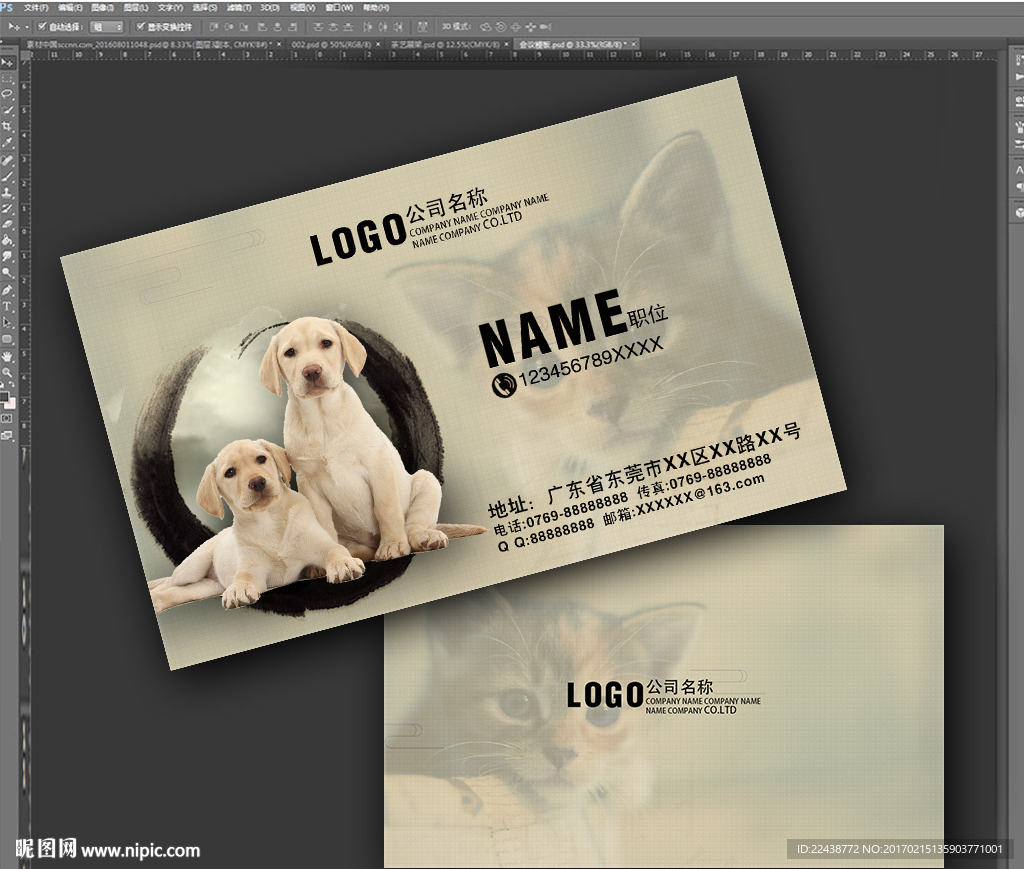Screen dimensions: 1024x869
Task: Select the Clone Stamp tool
Action: 7,192
